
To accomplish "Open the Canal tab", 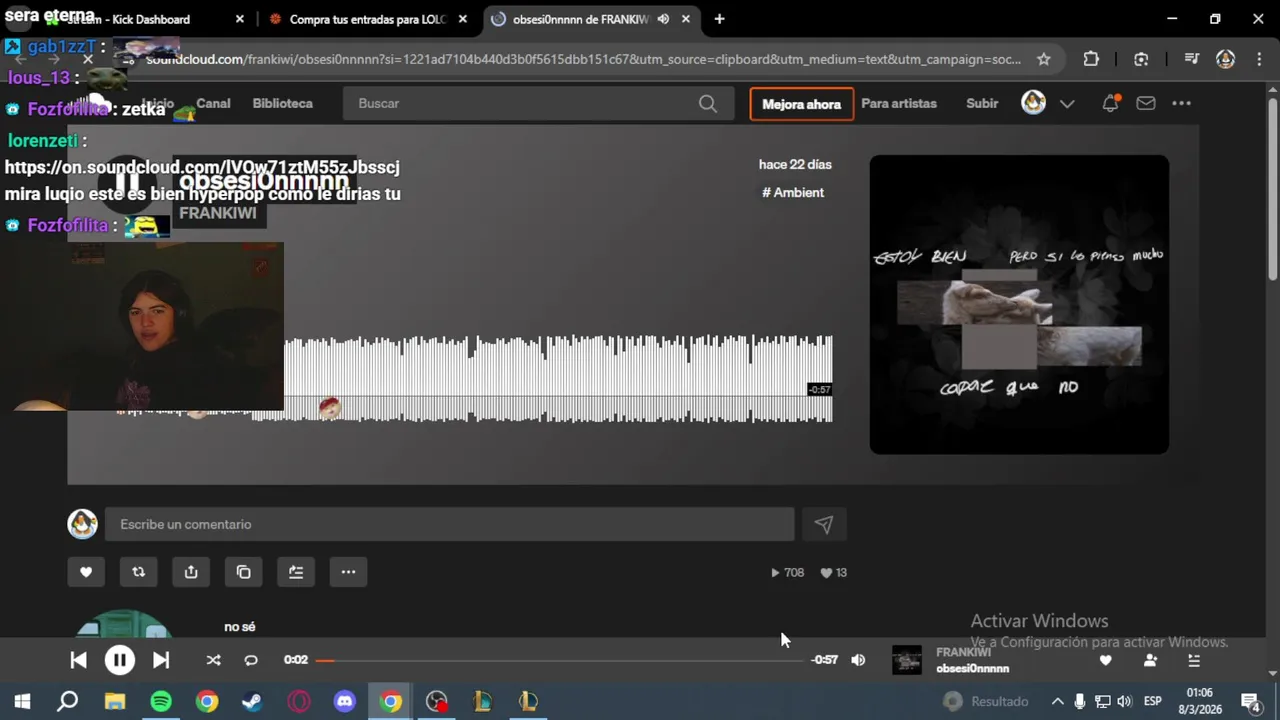I will click(213, 103).
